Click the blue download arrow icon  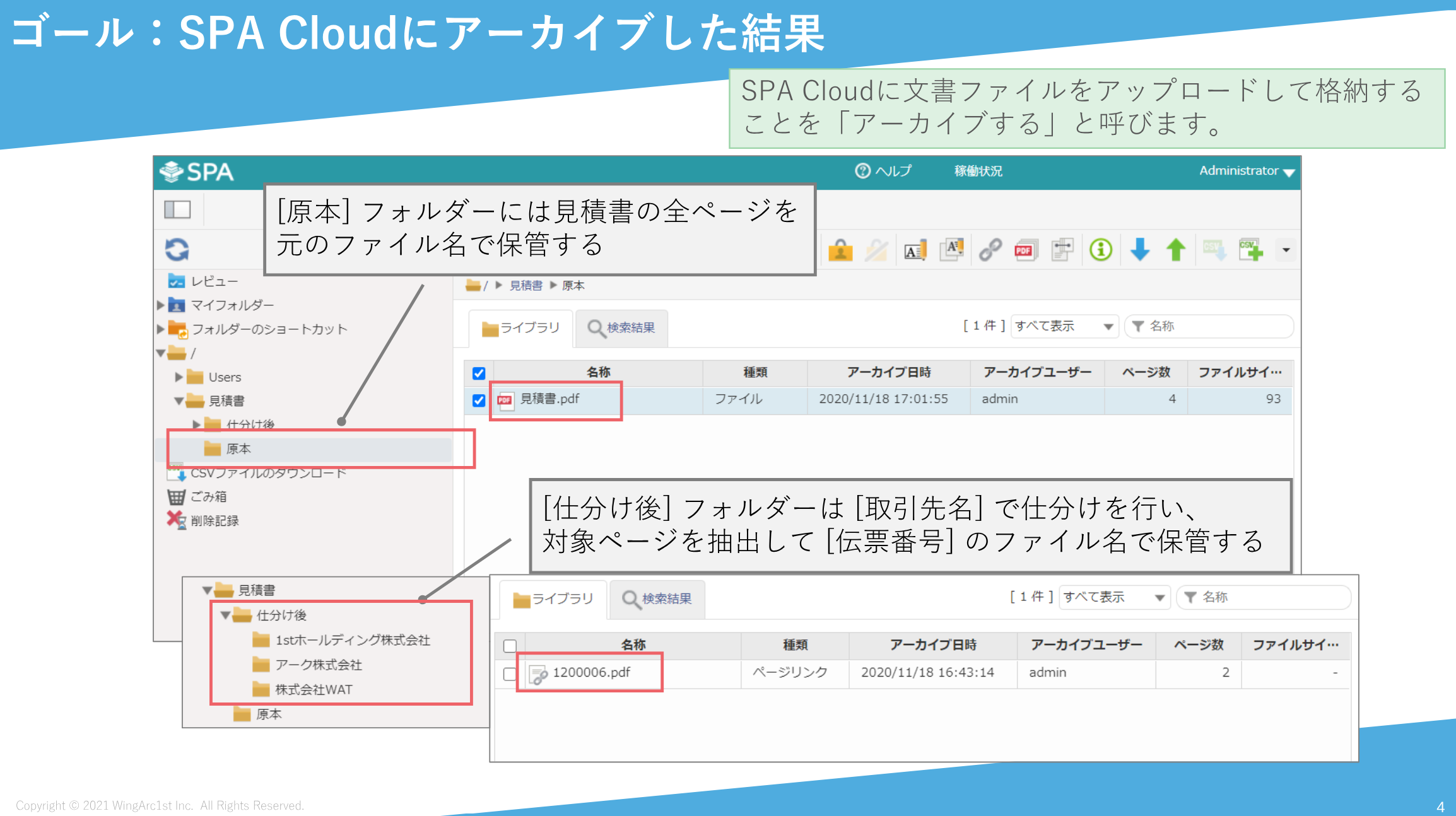point(1139,250)
